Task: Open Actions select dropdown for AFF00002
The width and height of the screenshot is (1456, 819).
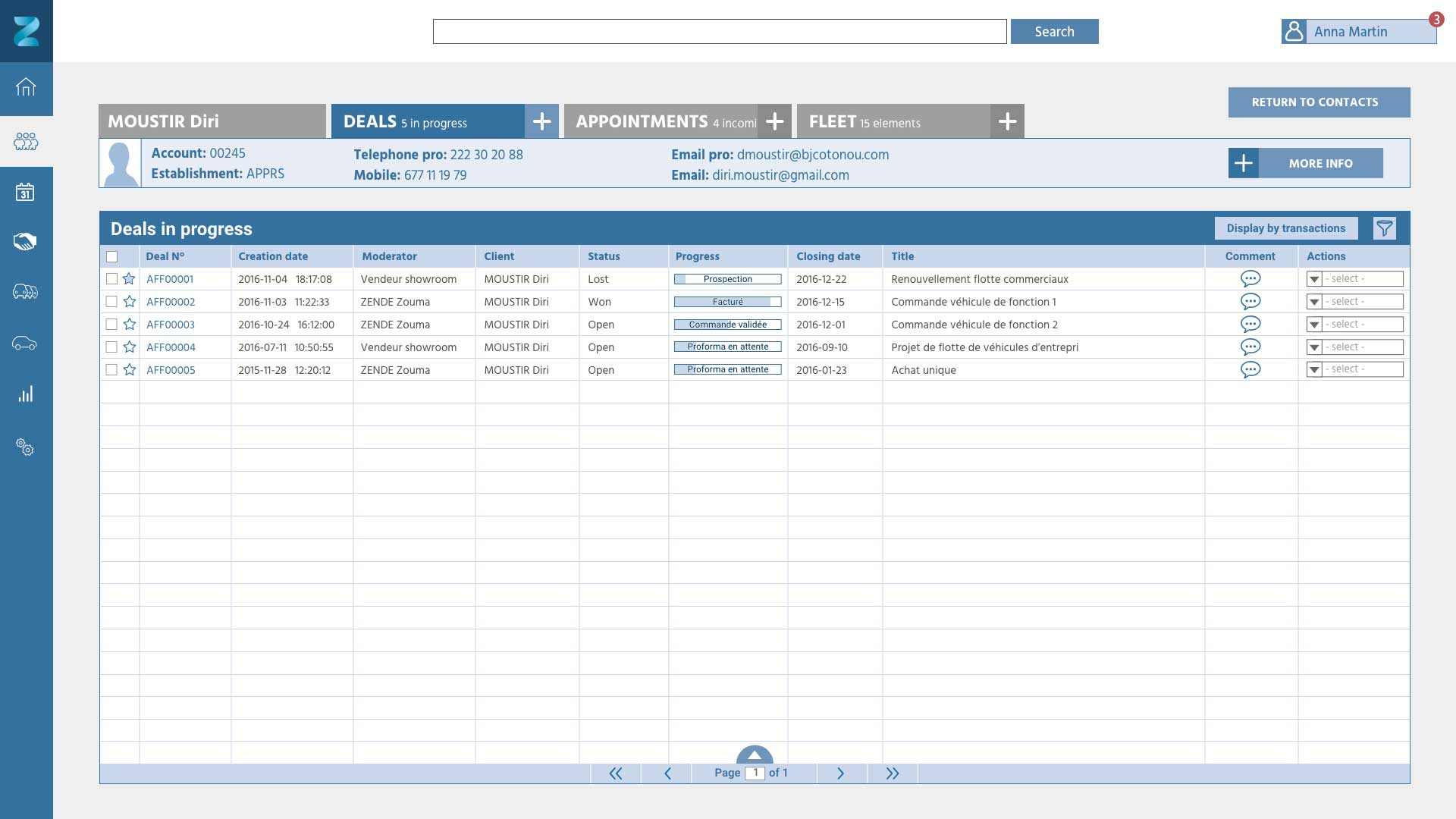Action: [x=1355, y=302]
